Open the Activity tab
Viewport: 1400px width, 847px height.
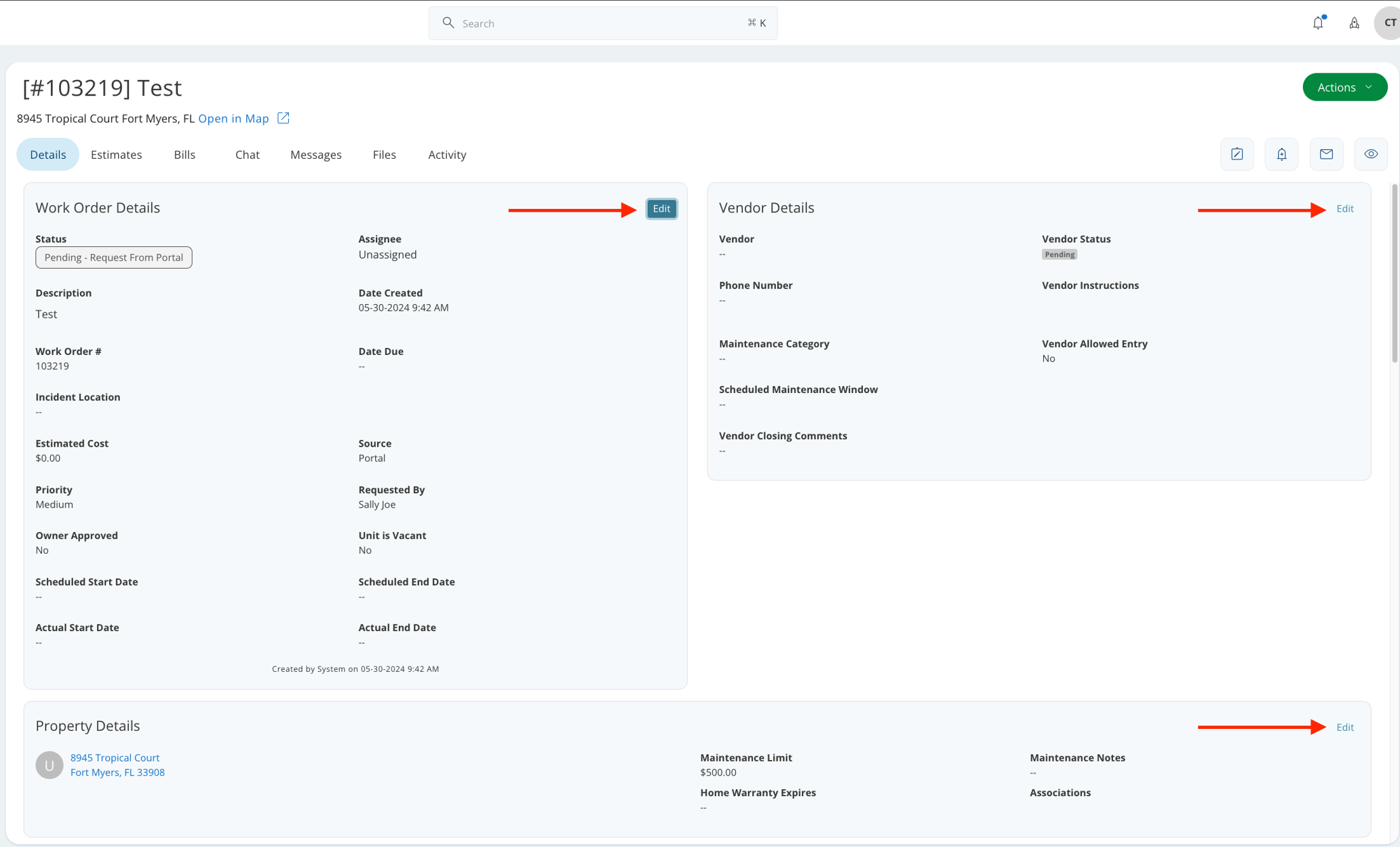[446, 154]
